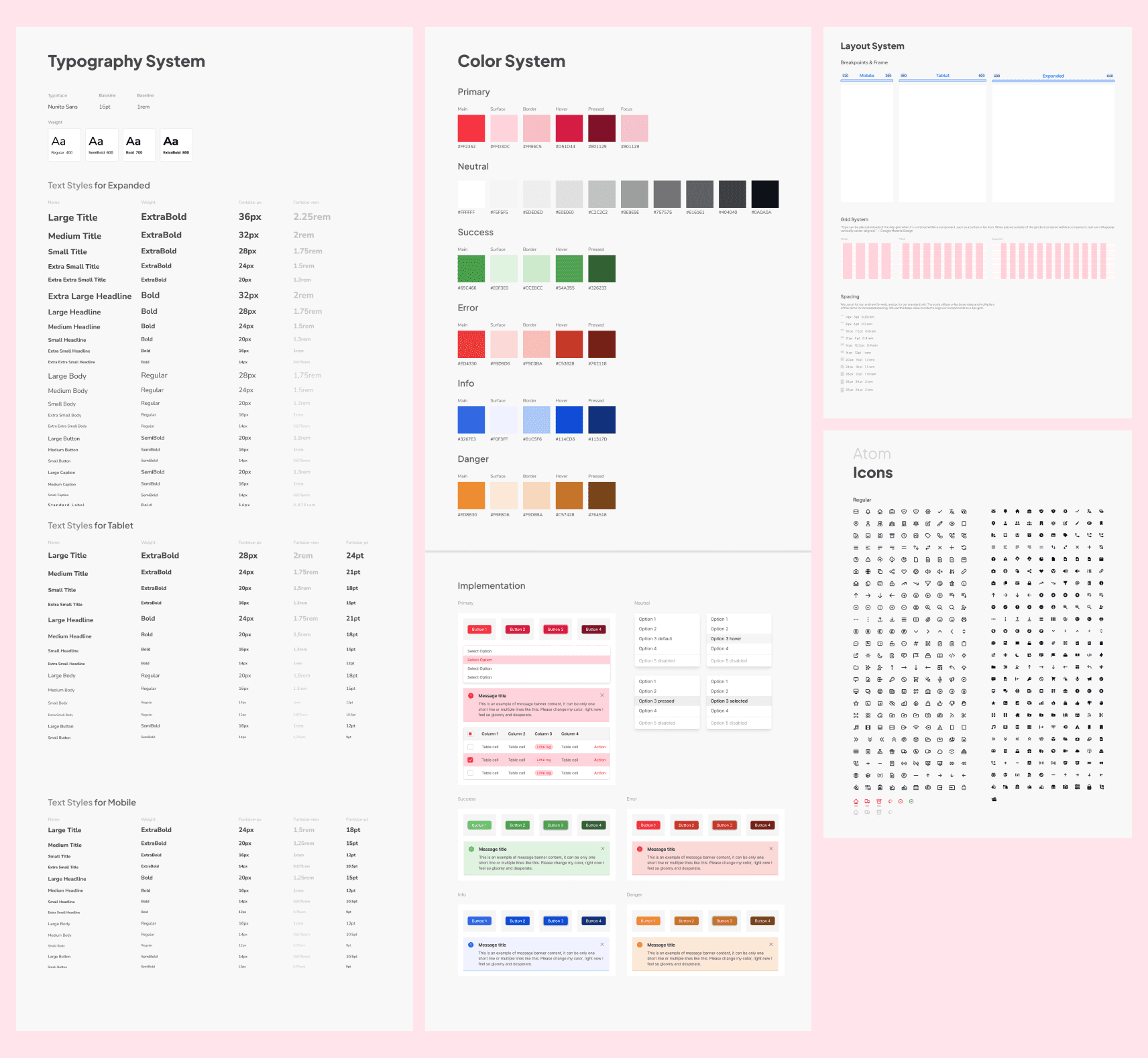Select the ExtraBold 800 weight card
The width and height of the screenshot is (1148, 1058).
(x=176, y=144)
